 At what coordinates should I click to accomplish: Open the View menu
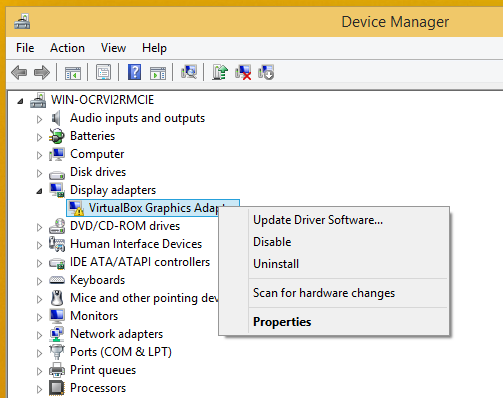(x=113, y=48)
